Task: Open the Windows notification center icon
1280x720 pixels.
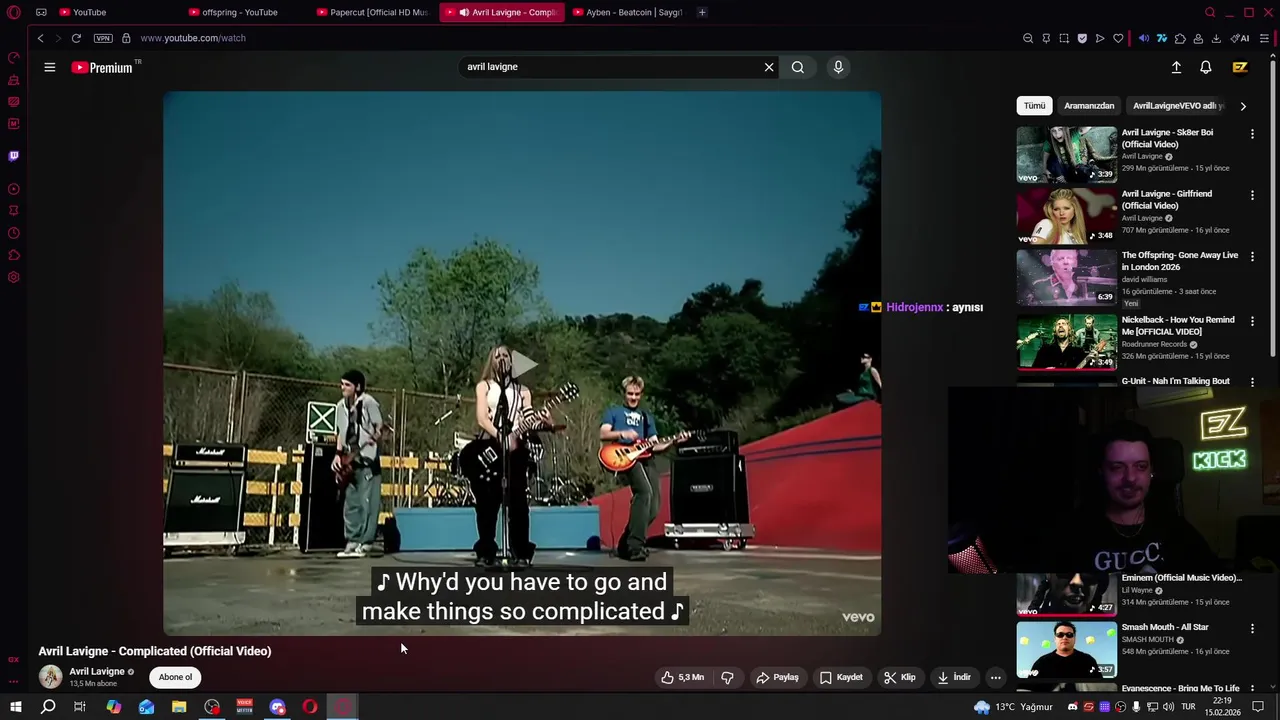Action: pyautogui.click(x=1259, y=707)
